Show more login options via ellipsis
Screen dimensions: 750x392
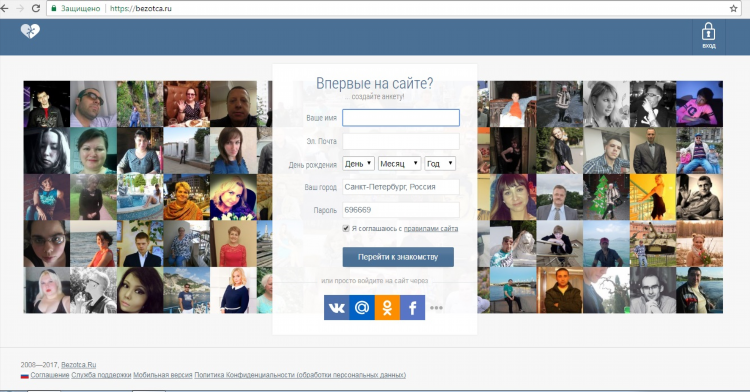coord(436,308)
